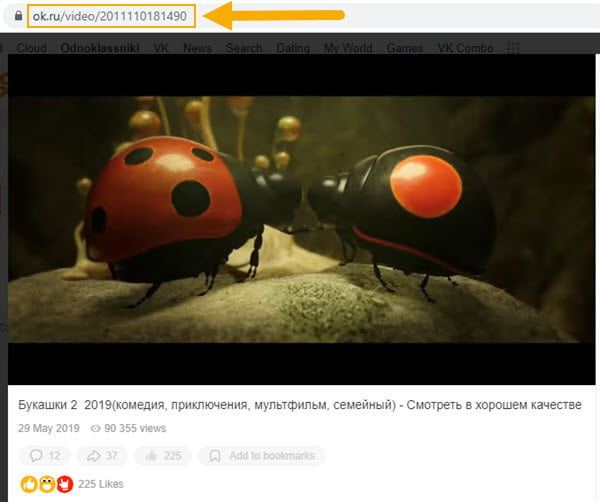
Task: Click the bookmark ribbon icon
Action: [x=215, y=456]
